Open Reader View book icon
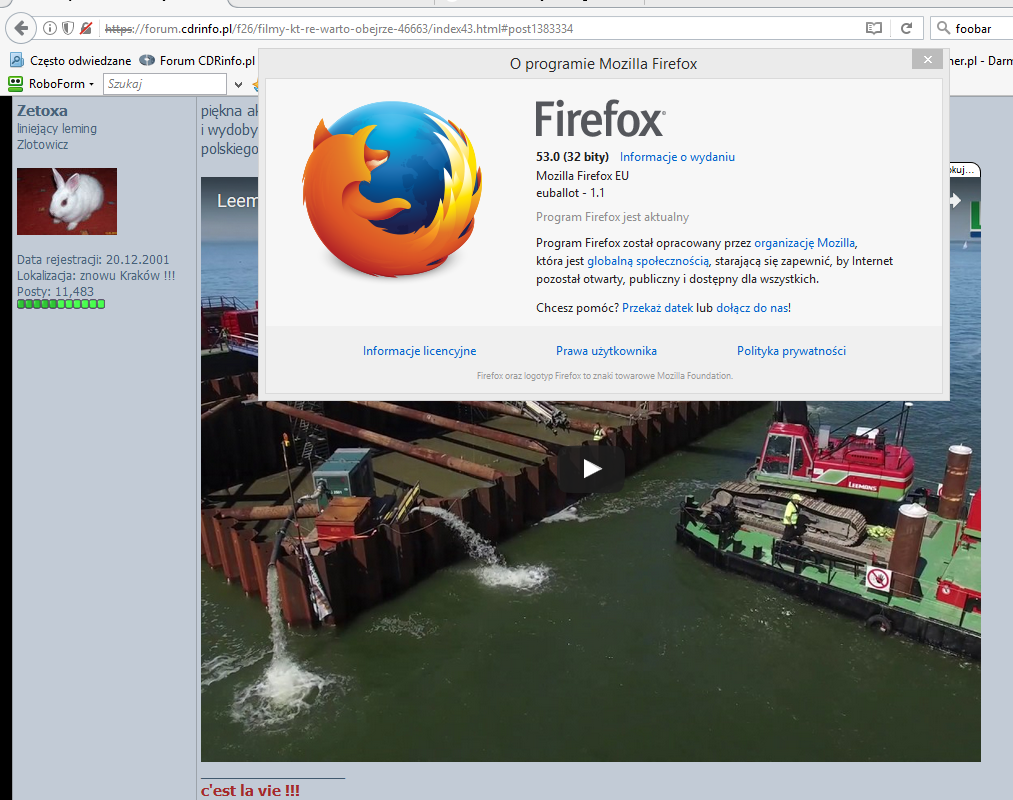The height and width of the screenshot is (800, 1013). click(x=873, y=28)
